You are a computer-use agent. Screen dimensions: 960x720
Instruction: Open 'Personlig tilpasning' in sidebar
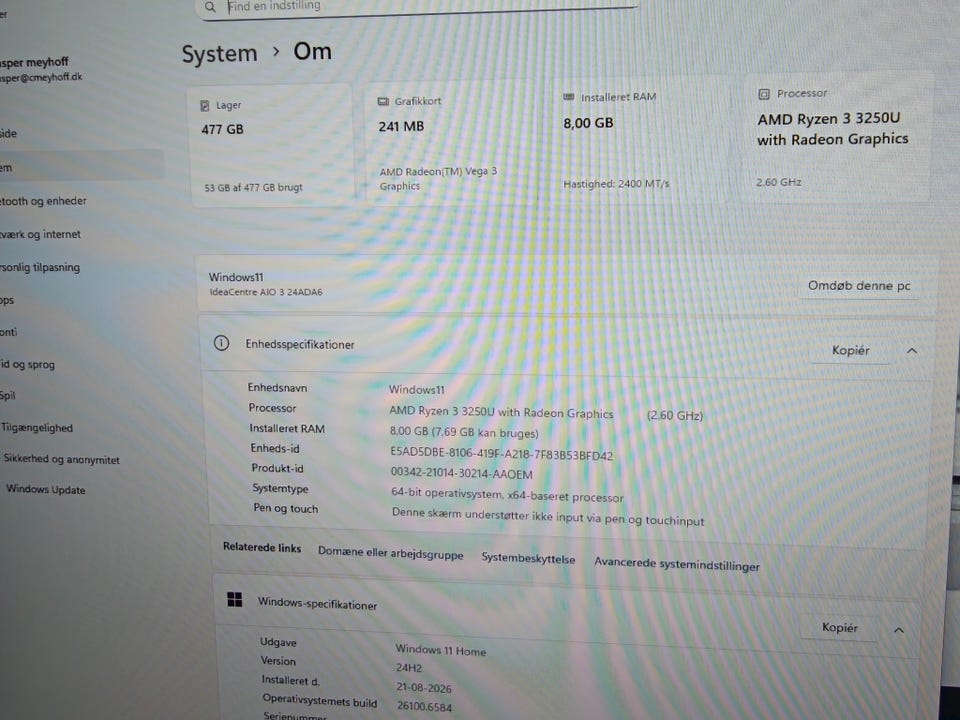click(40, 268)
